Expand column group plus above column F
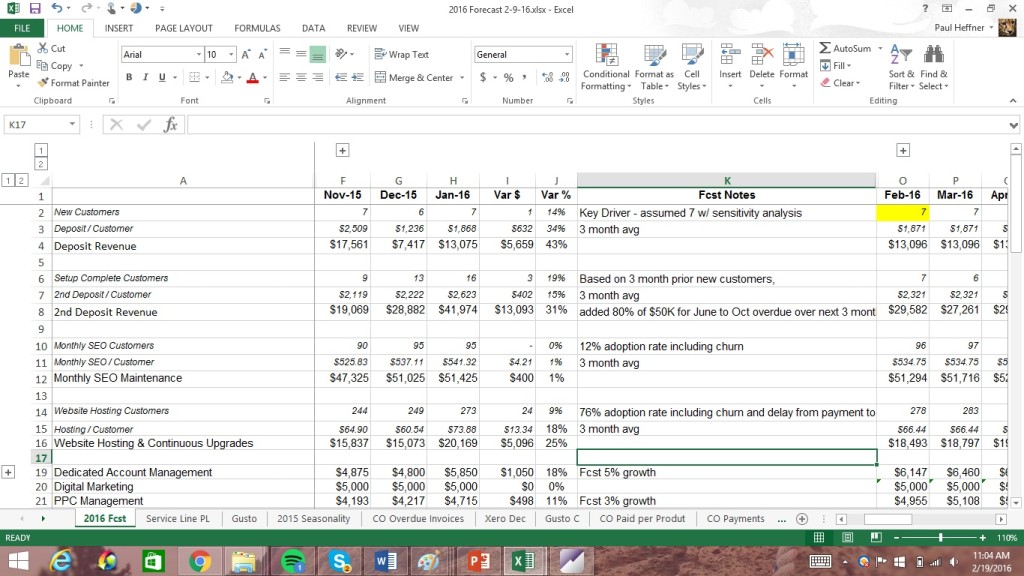1024x576 pixels. coord(342,150)
